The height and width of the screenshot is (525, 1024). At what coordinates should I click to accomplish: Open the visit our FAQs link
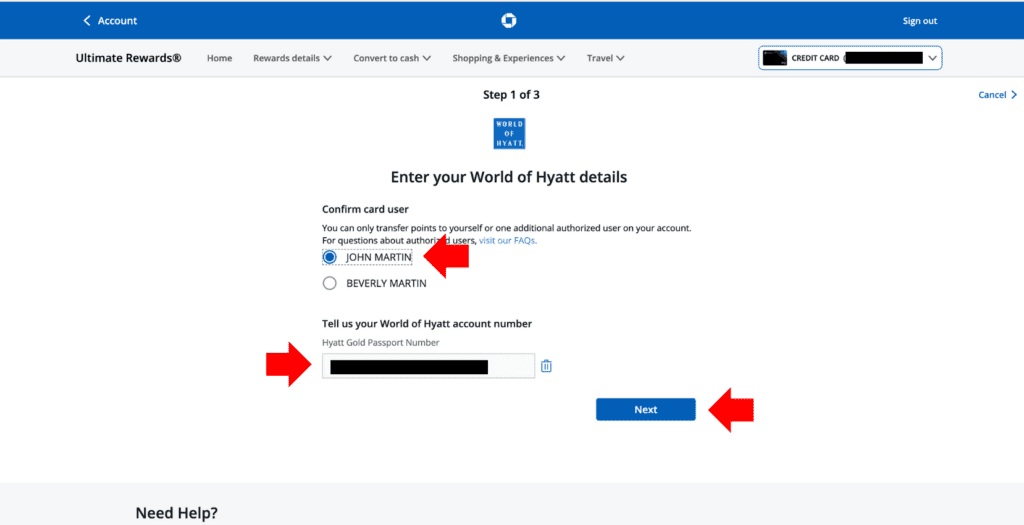[x=508, y=240]
